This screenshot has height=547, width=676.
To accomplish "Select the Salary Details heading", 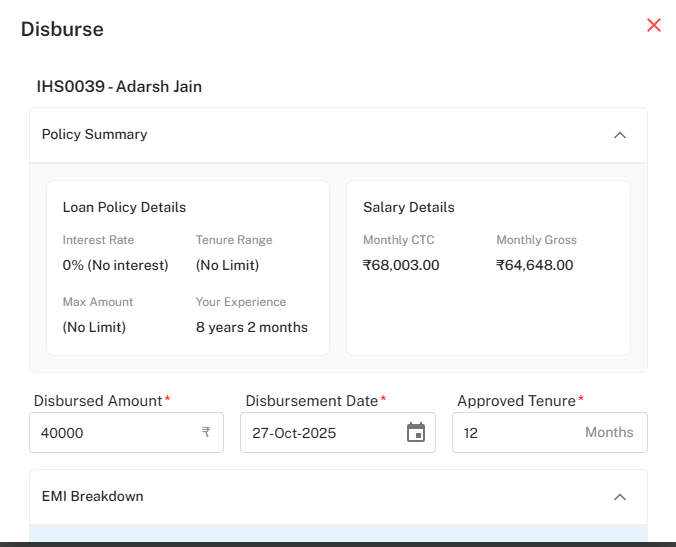I will [408, 207].
